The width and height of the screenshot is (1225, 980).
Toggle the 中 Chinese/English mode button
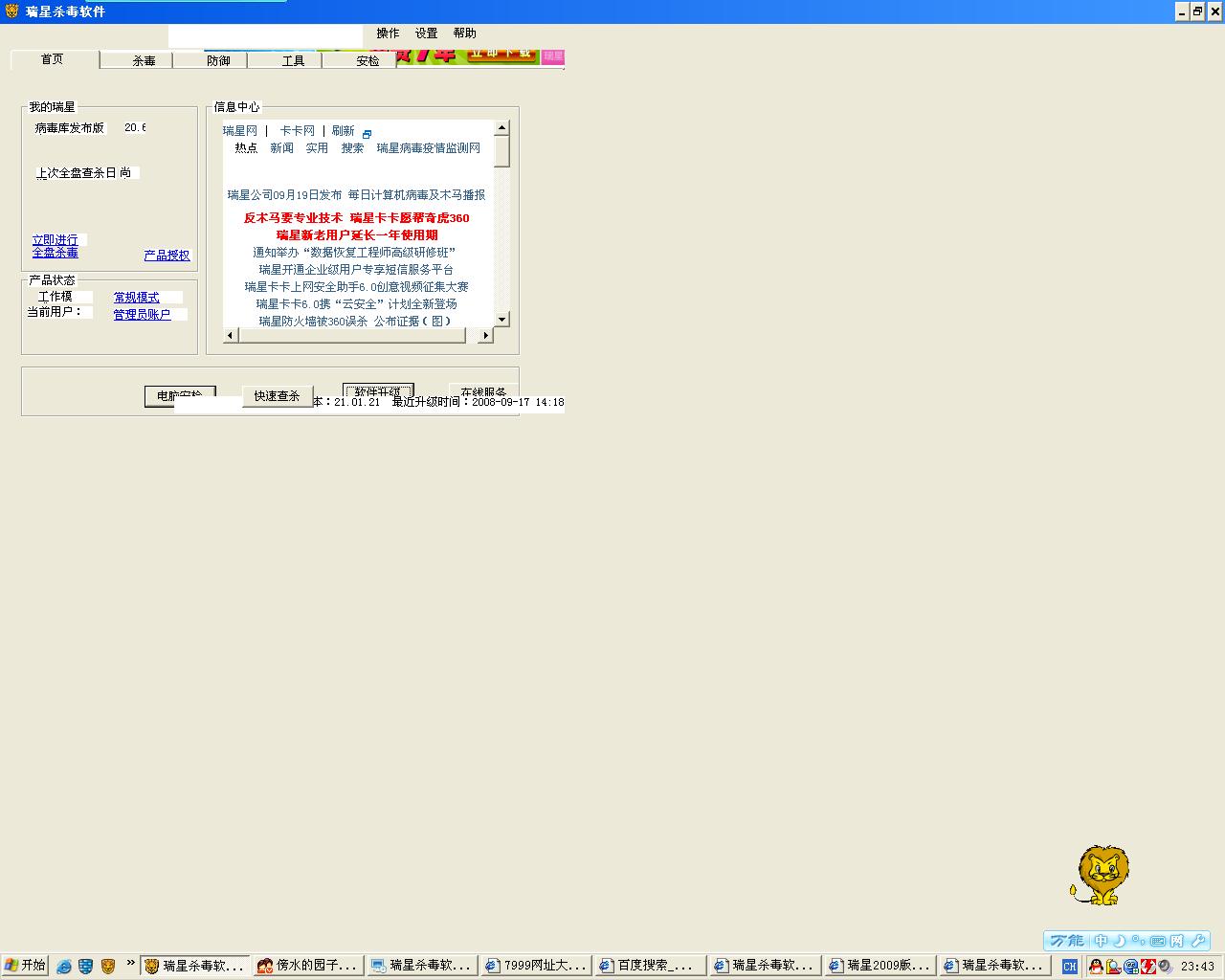click(1102, 941)
